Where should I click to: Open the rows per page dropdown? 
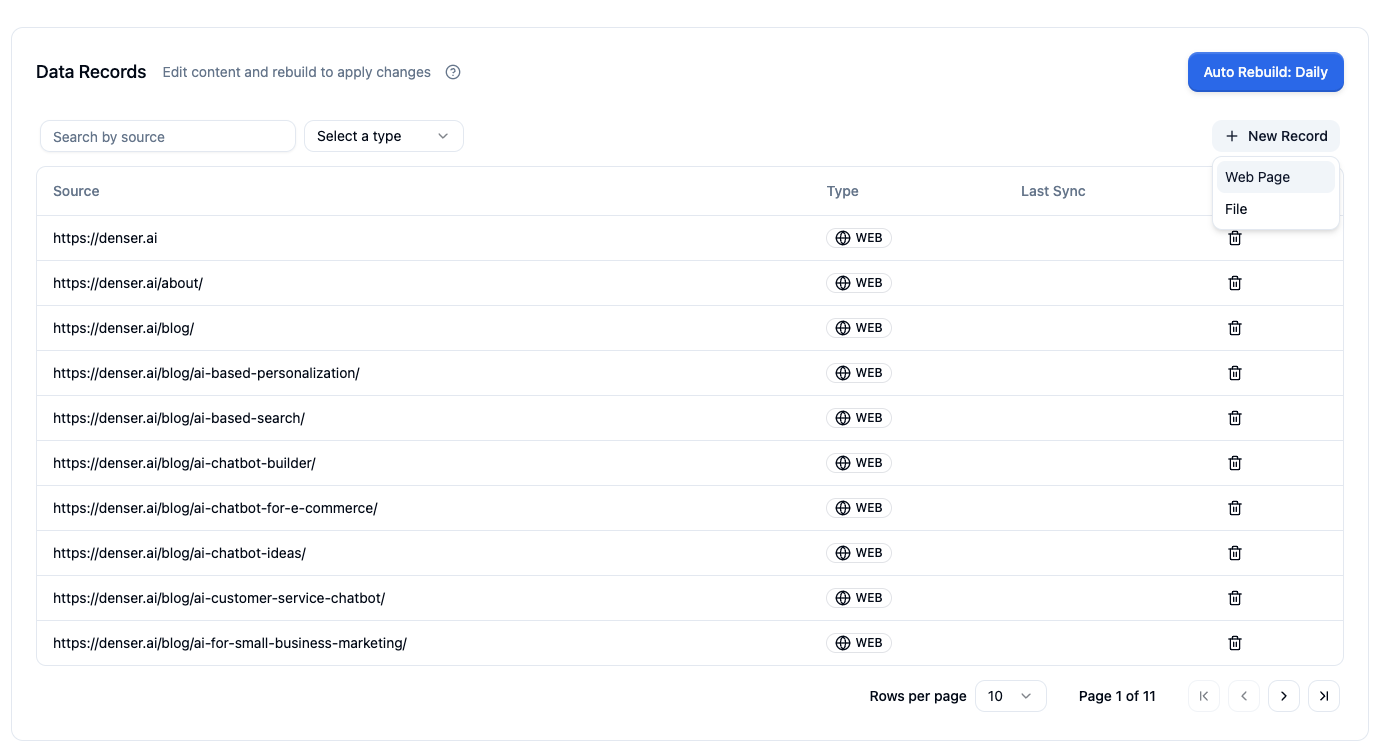tap(1011, 696)
